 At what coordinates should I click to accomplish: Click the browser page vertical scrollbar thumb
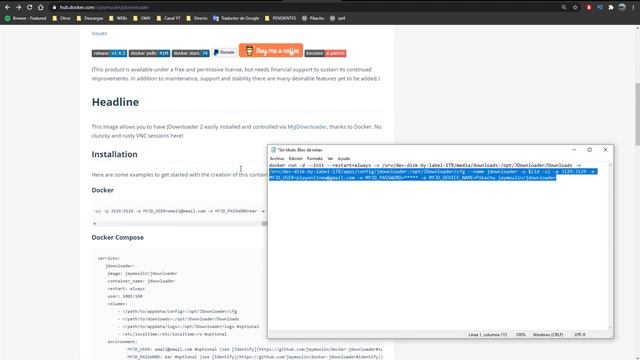637,113
